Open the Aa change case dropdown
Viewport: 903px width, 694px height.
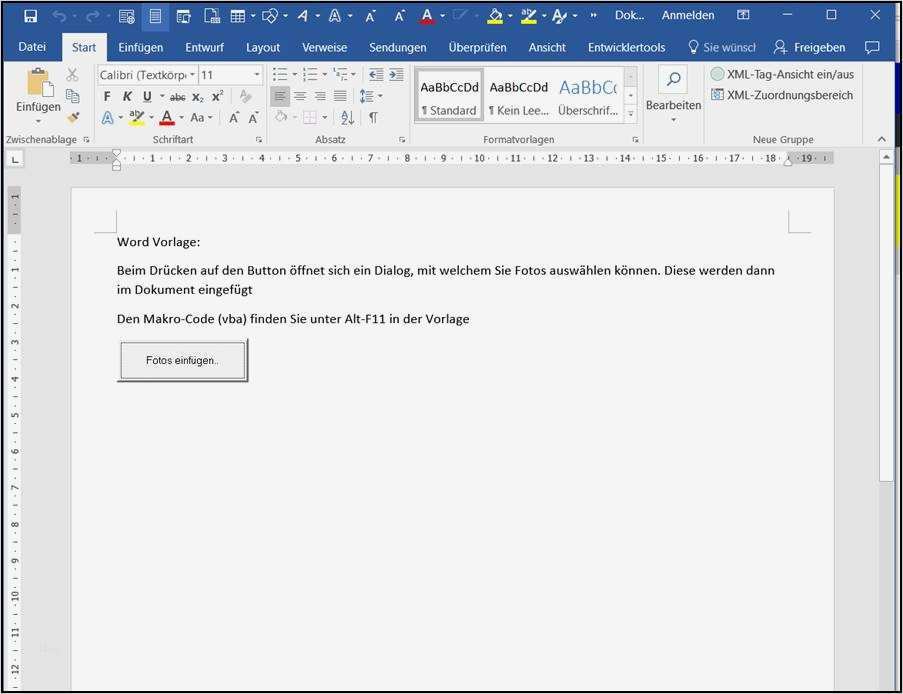(x=201, y=118)
